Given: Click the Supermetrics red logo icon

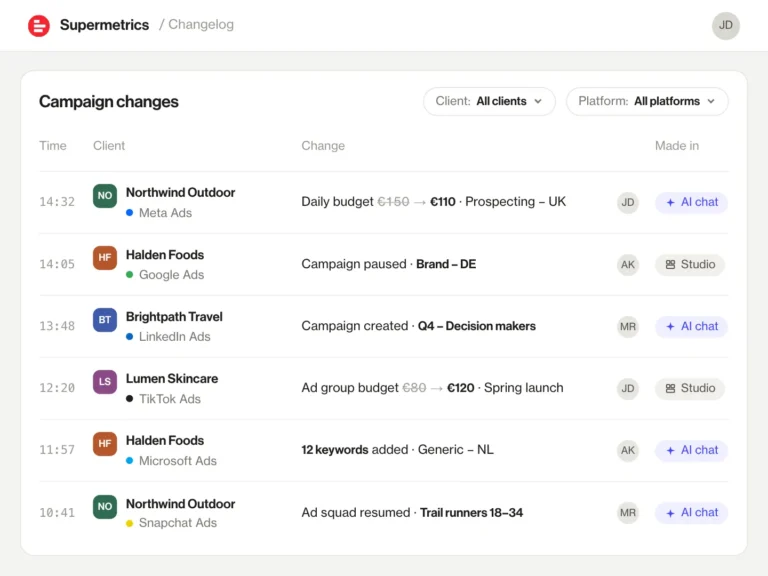Looking at the screenshot, I should [39, 25].
